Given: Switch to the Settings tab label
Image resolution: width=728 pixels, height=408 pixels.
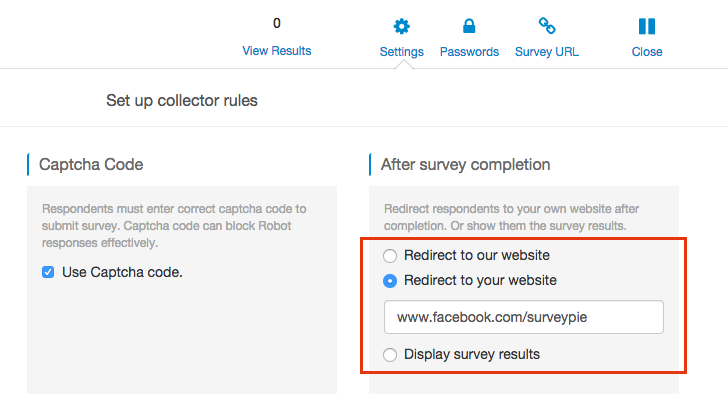Looking at the screenshot, I should coord(402,52).
